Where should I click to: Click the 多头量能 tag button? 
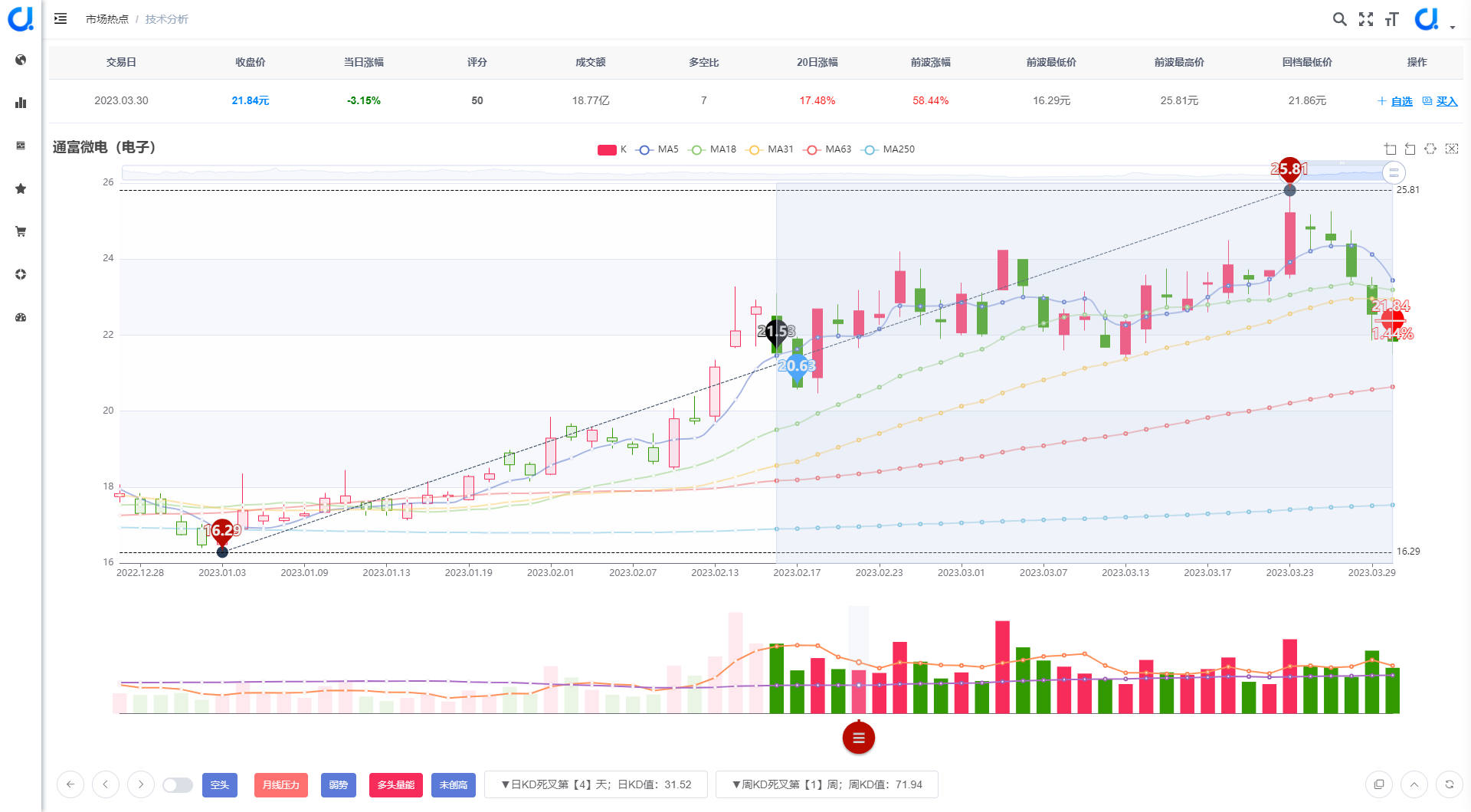(x=396, y=785)
